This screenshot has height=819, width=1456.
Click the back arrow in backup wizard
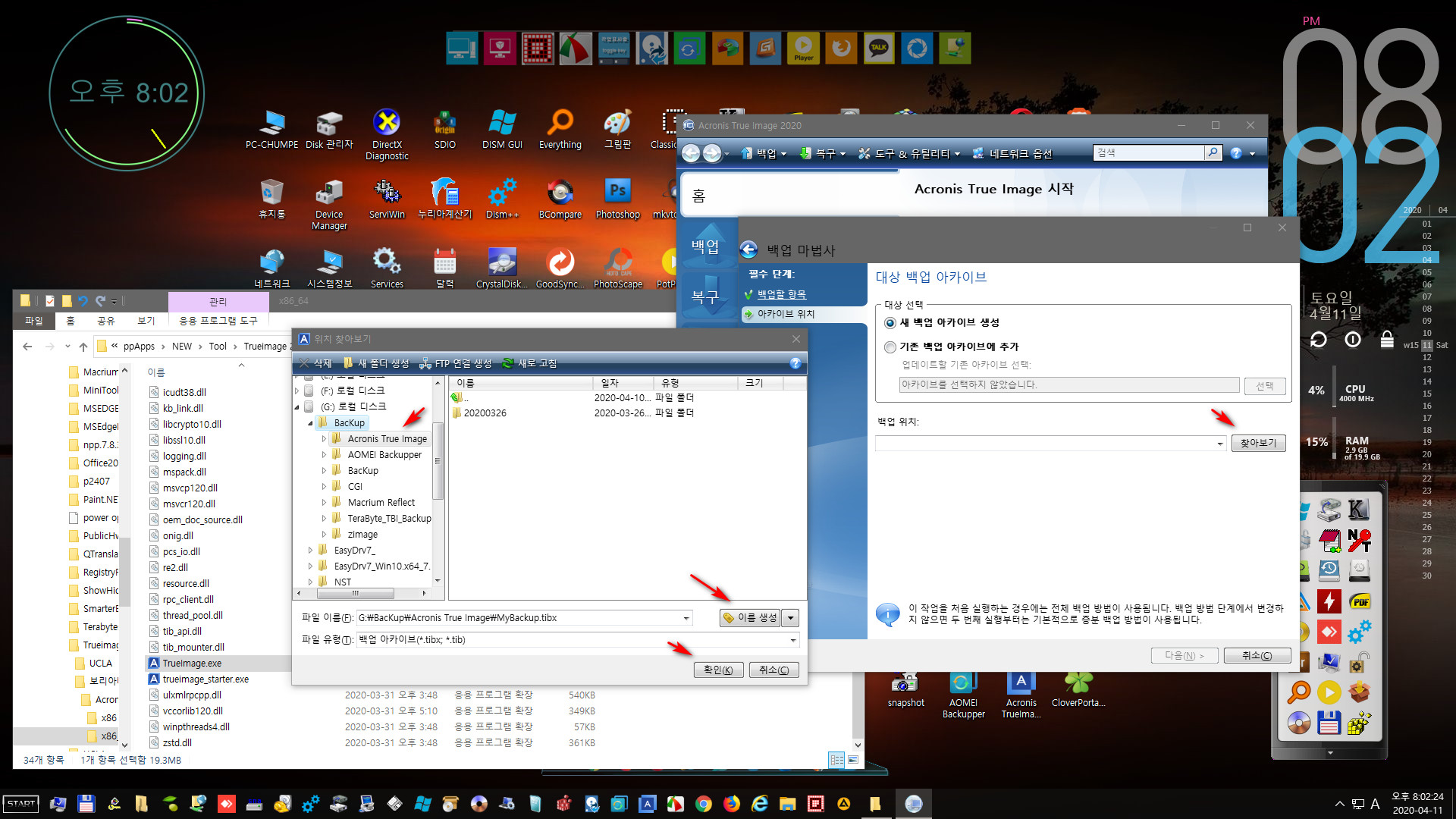pos(748,249)
